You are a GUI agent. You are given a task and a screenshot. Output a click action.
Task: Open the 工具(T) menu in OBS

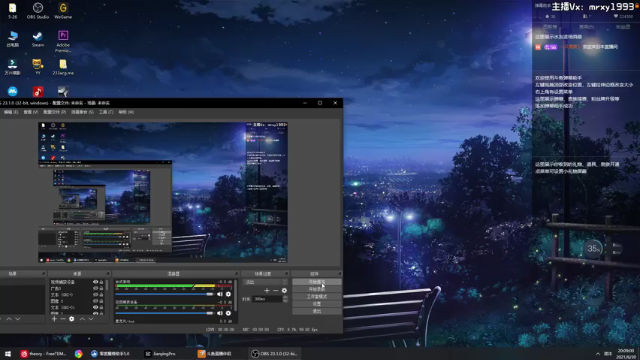(106, 112)
